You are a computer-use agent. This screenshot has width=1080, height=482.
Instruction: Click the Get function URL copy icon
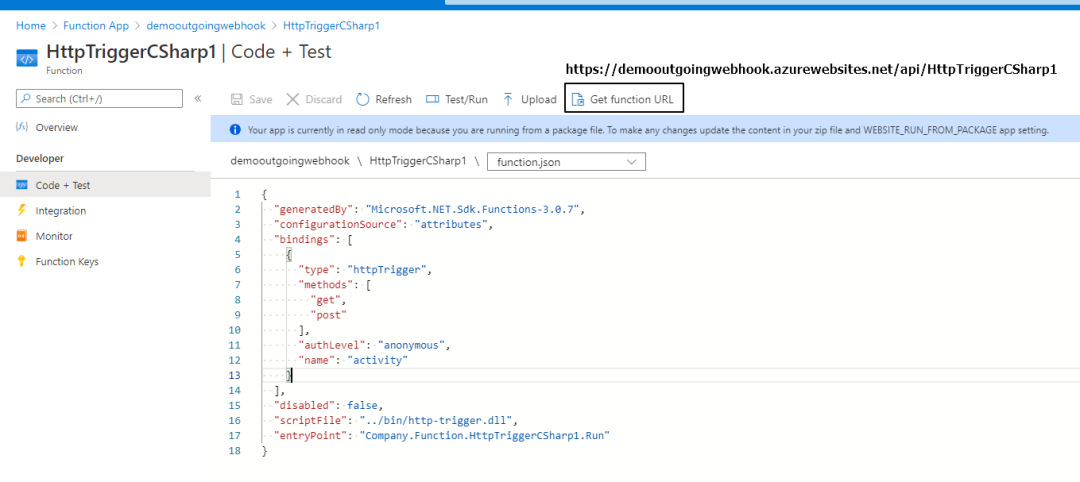pos(578,100)
